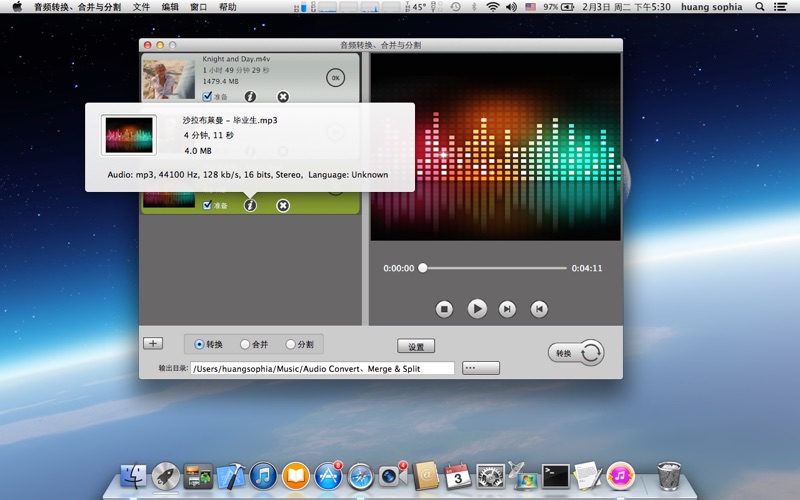Browse output folder with the ... button

tap(481, 368)
